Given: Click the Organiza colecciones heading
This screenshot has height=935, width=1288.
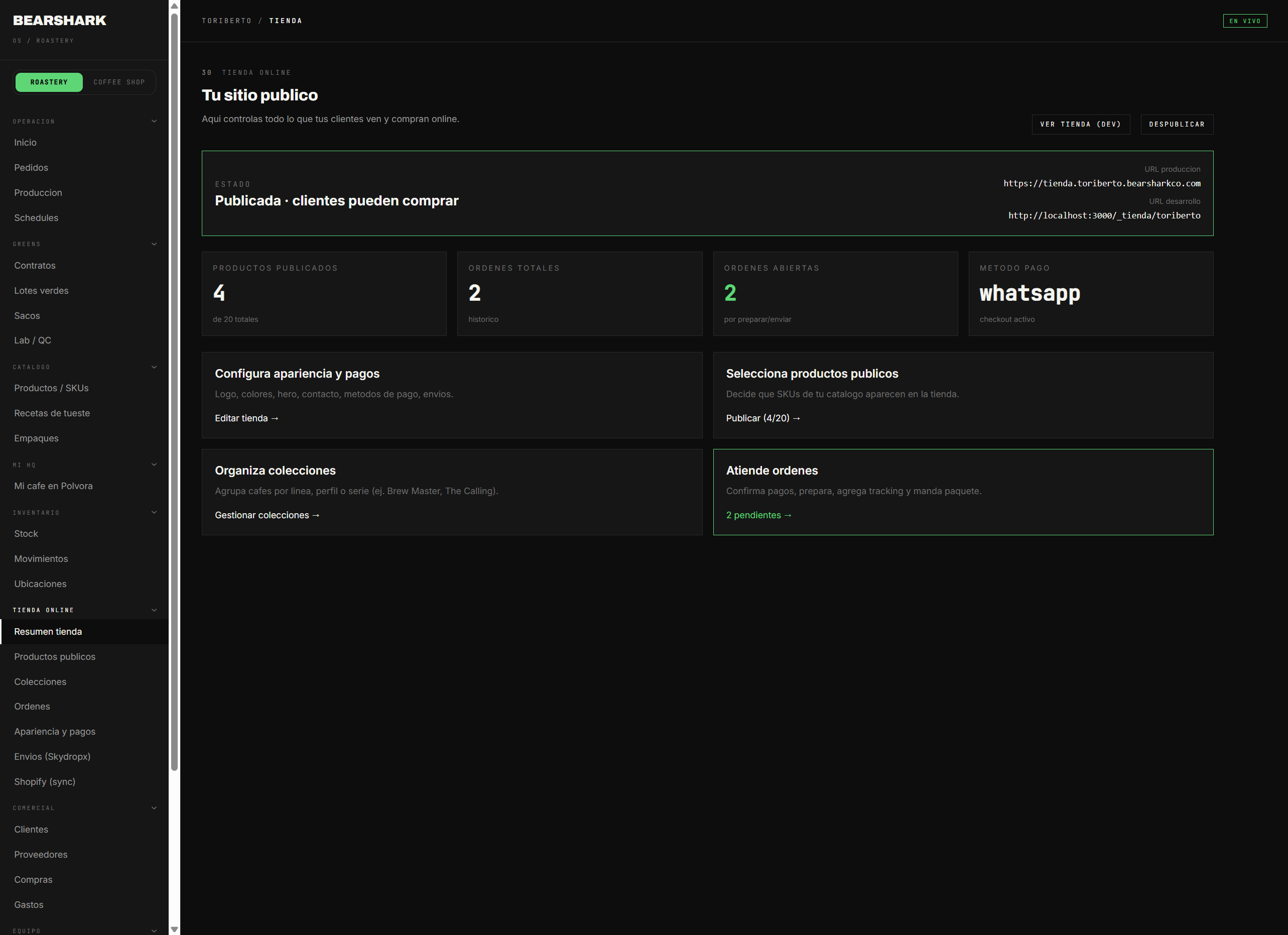Looking at the screenshot, I should [x=275, y=471].
